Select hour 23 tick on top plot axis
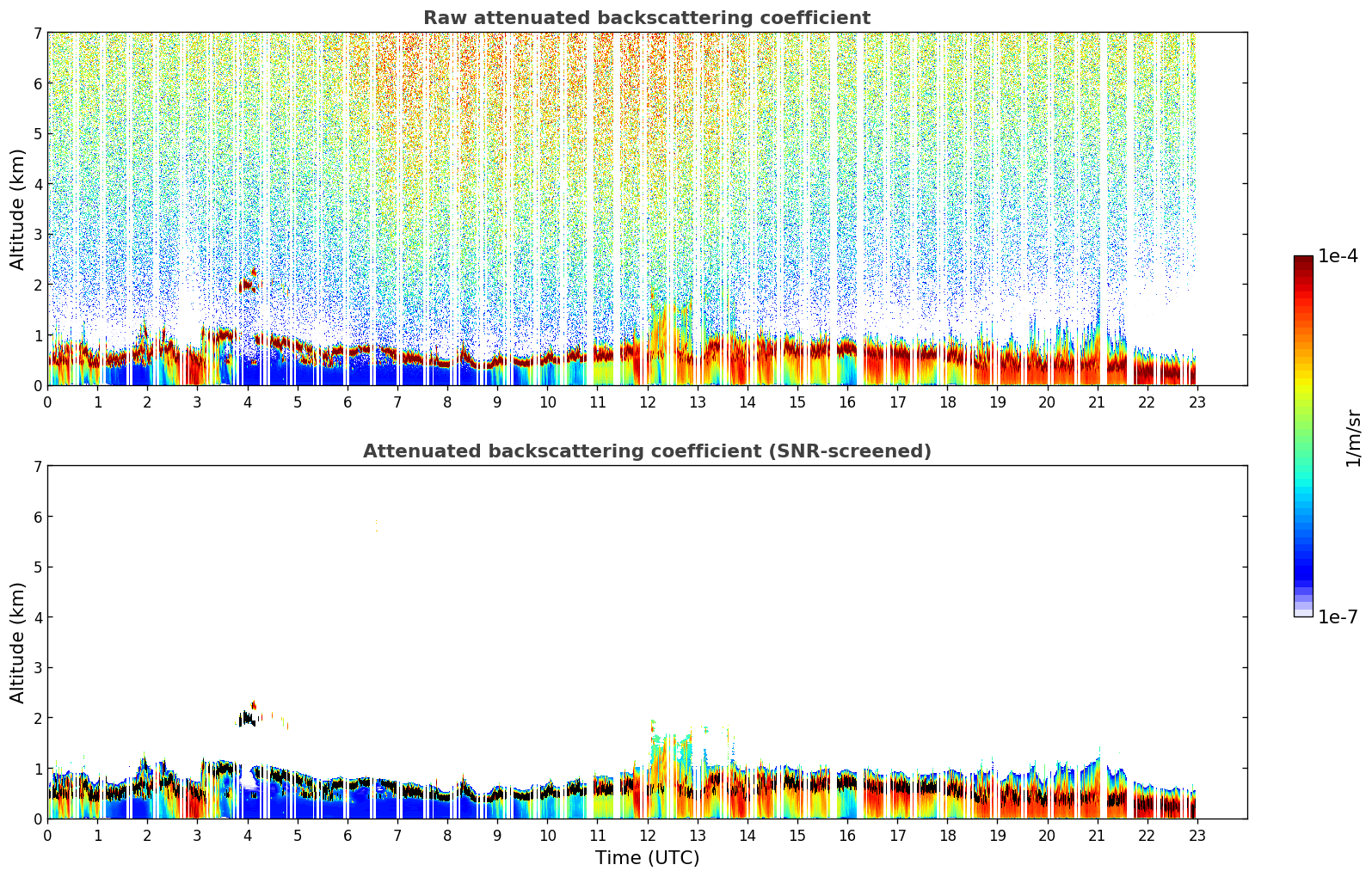 [x=1197, y=402]
